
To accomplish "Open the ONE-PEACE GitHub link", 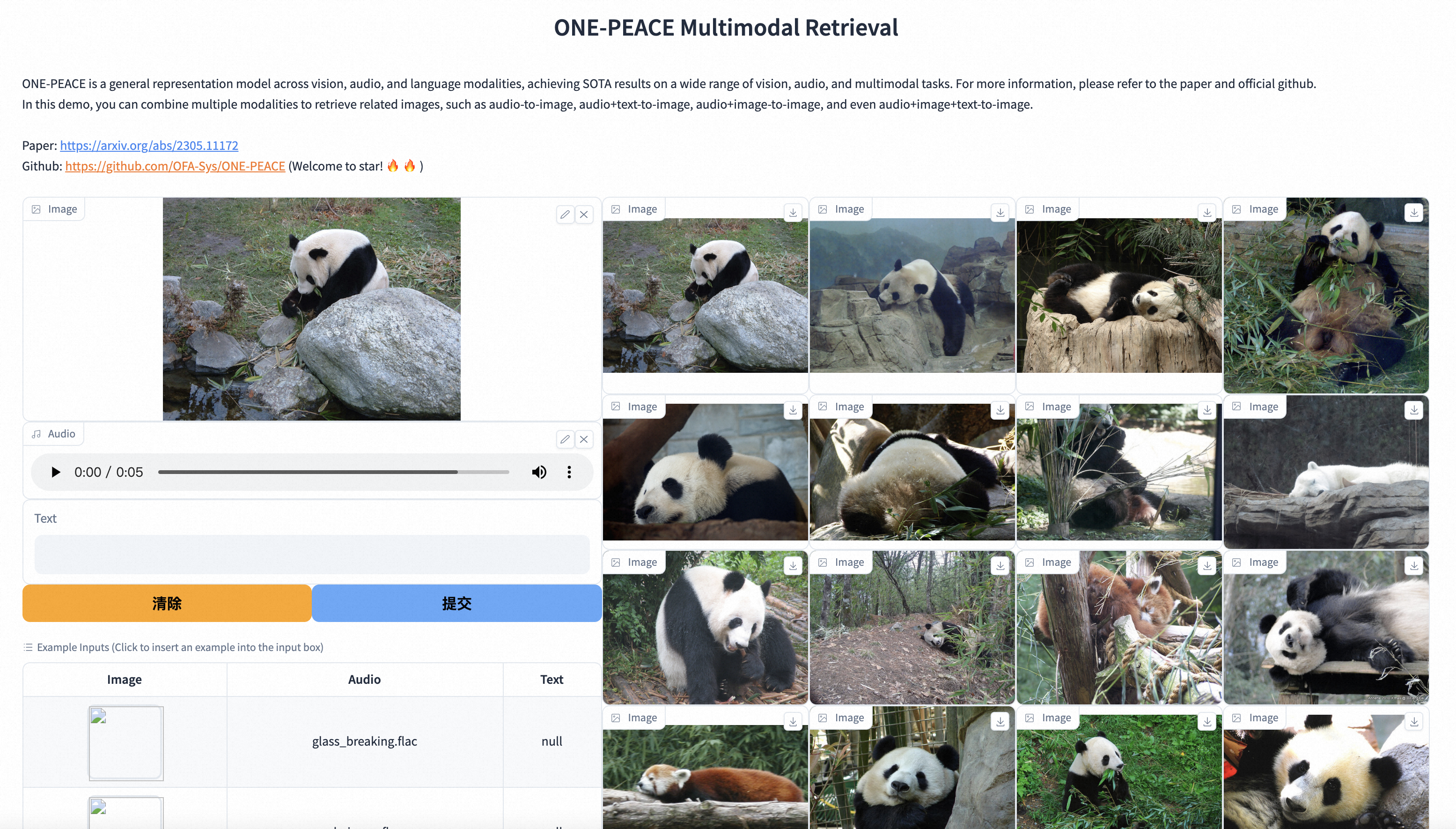I will (x=175, y=166).
